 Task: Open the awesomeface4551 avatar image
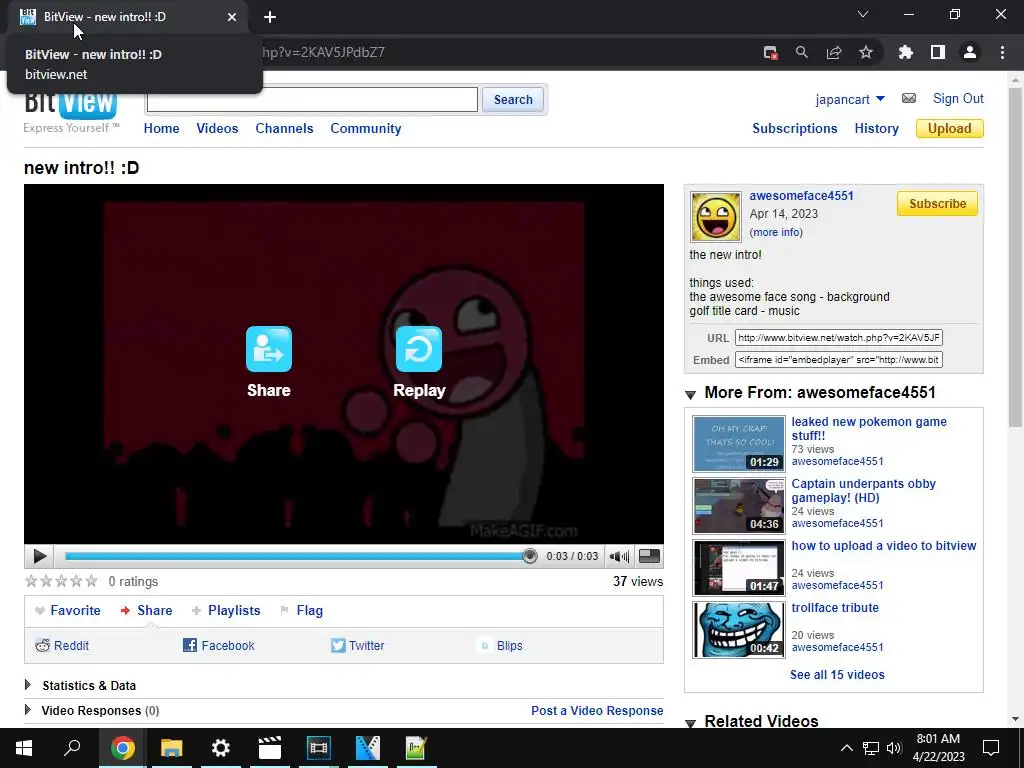(716, 217)
